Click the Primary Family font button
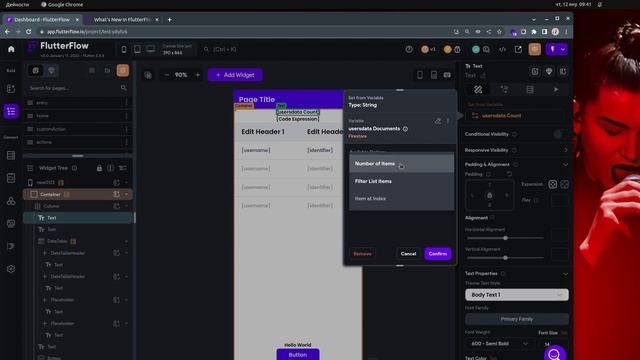Screen dimensions: 640x360 (517, 319)
